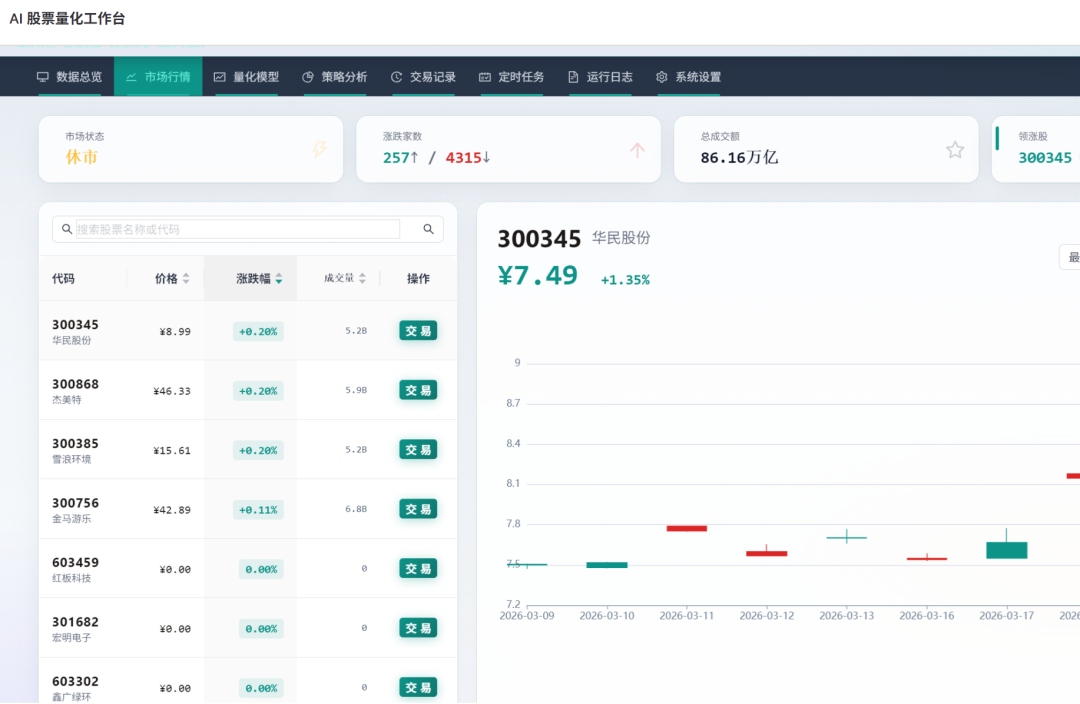Image resolution: width=1080 pixels, height=704 pixels.
Task: Click the 2026-03-12 red candlestick
Action: (767, 552)
